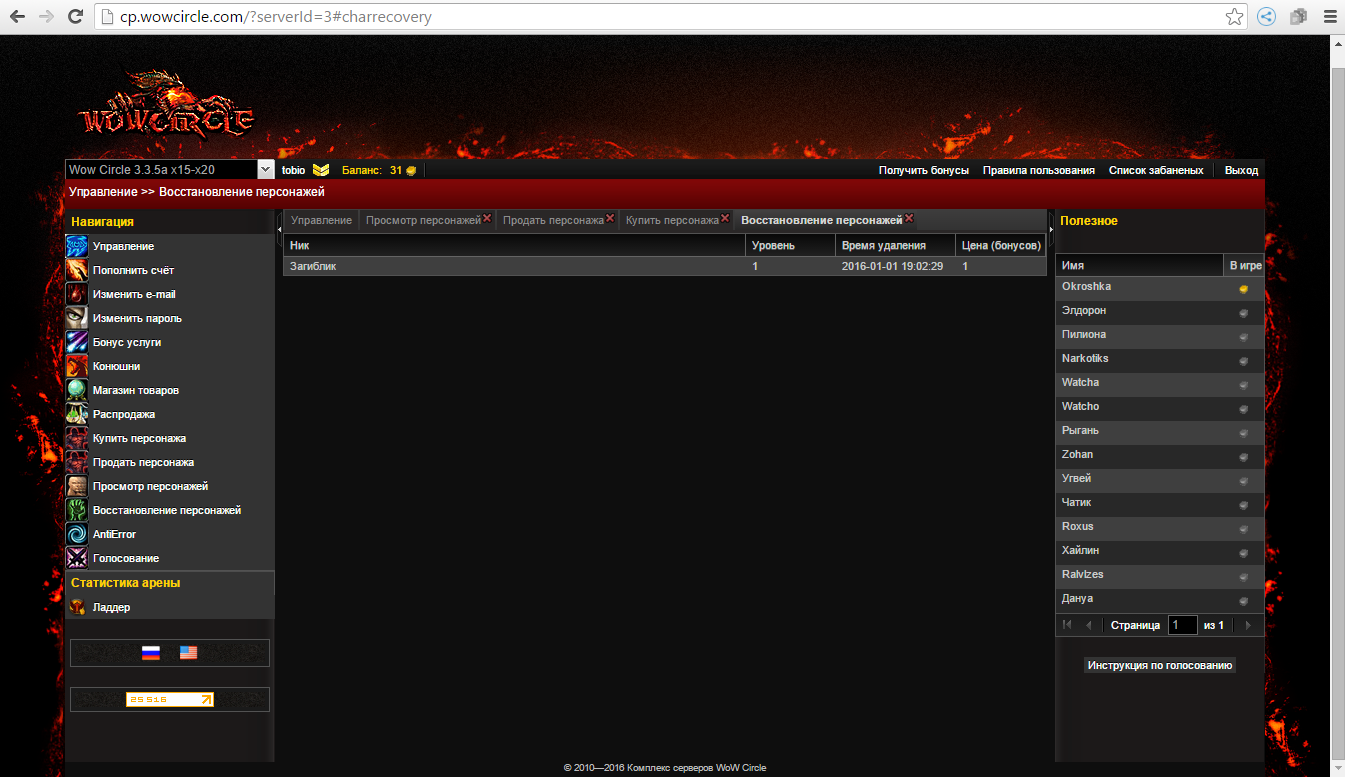Sort table by Уровень column header

[789, 245]
